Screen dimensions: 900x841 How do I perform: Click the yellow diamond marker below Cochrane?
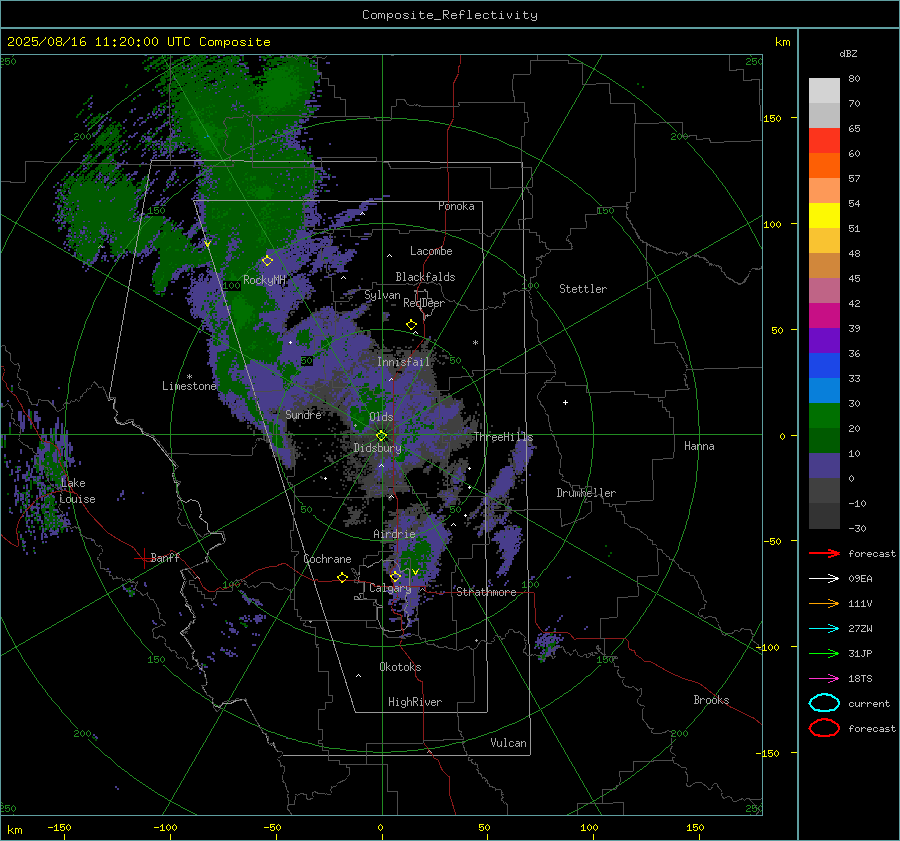pyautogui.click(x=342, y=577)
